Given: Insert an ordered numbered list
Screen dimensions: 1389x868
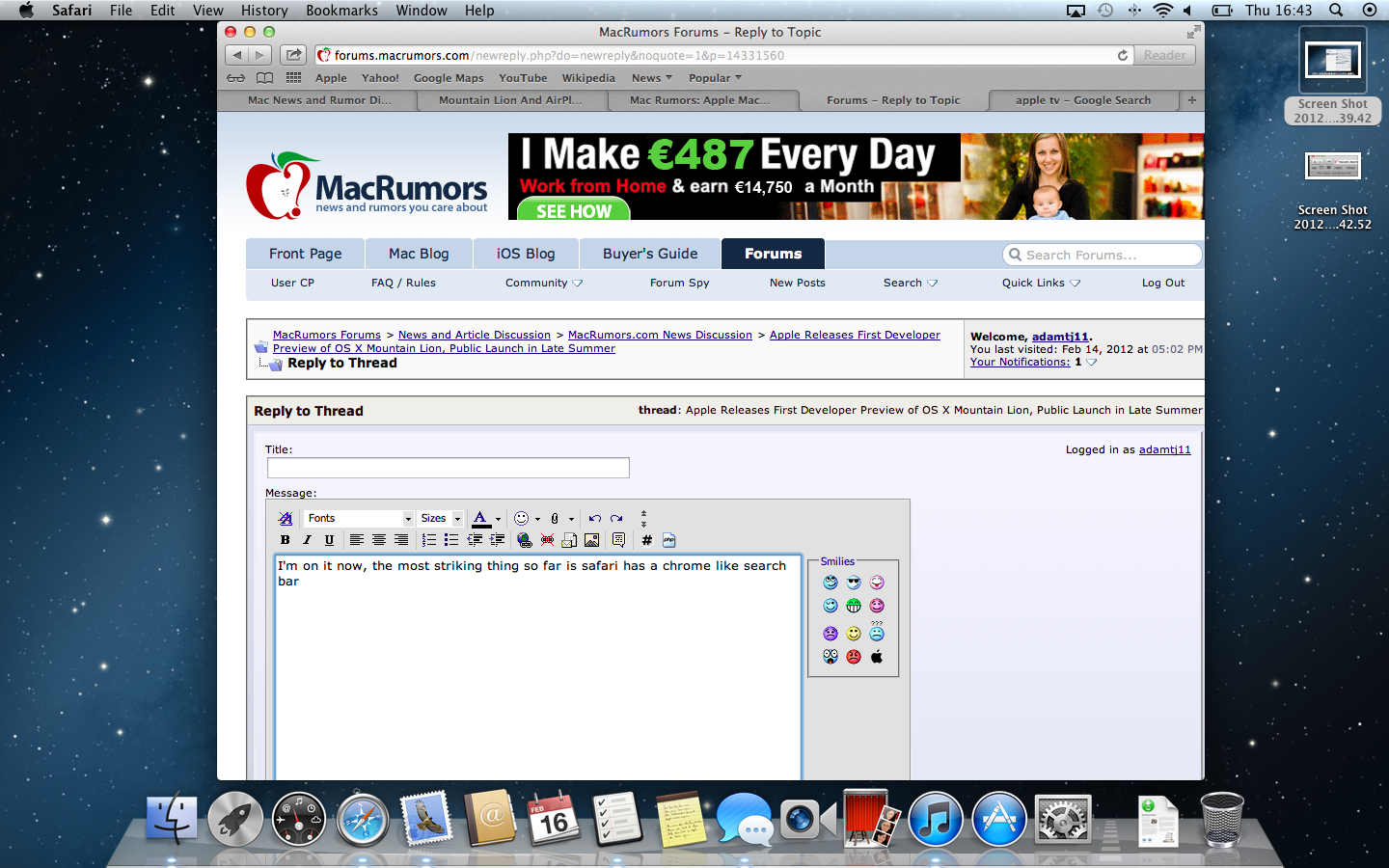Looking at the screenshot, I should (x=429, y=540).
